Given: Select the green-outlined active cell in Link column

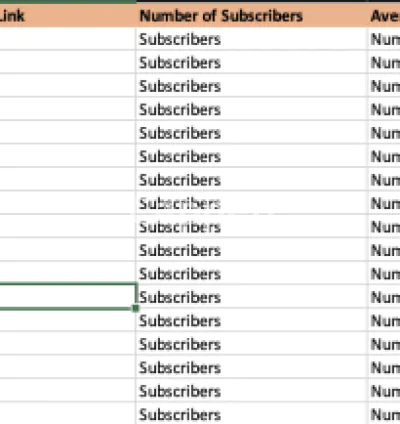Looking at the screenshot, I should 68,296.
